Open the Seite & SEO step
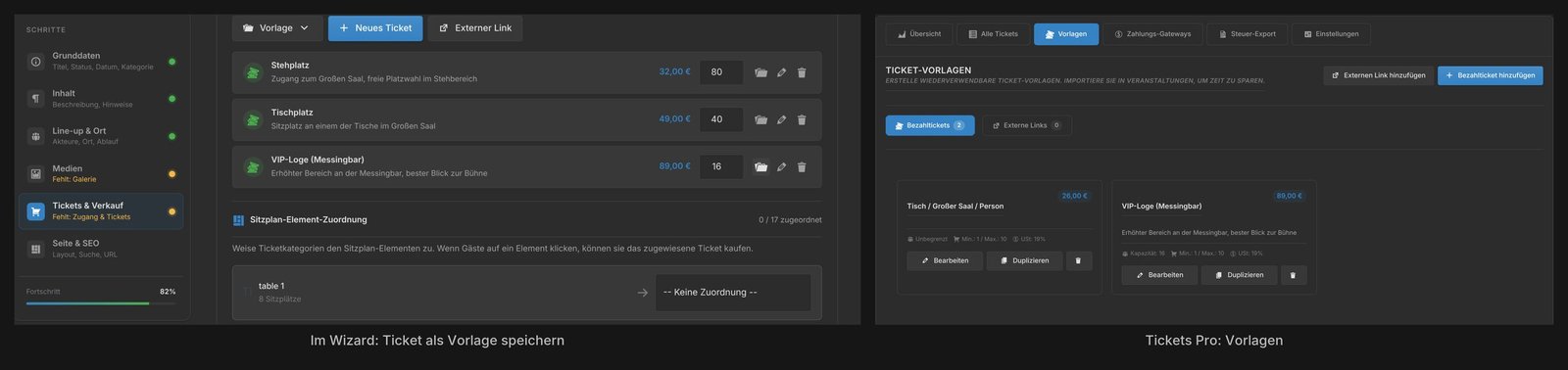 pyautogui.click(x=101, y=249)
